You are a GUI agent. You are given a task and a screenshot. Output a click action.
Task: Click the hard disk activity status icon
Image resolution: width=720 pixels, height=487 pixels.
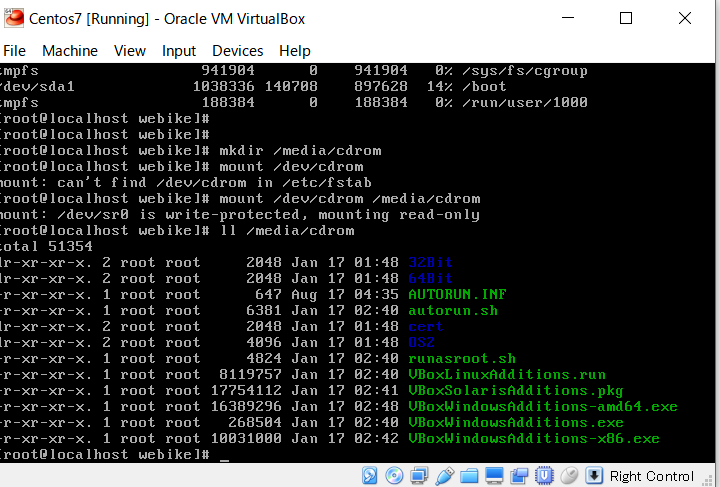[x=370, y=476]
